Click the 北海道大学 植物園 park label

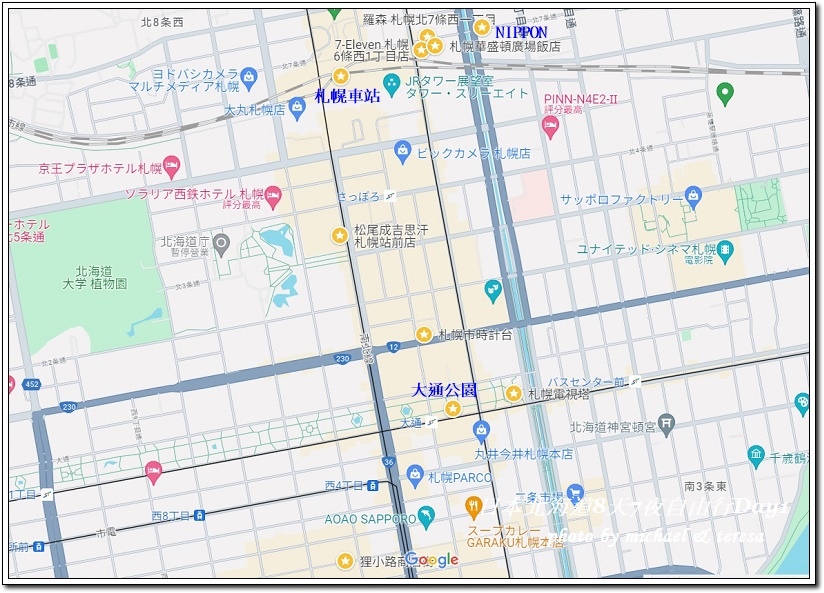[95, 277]
